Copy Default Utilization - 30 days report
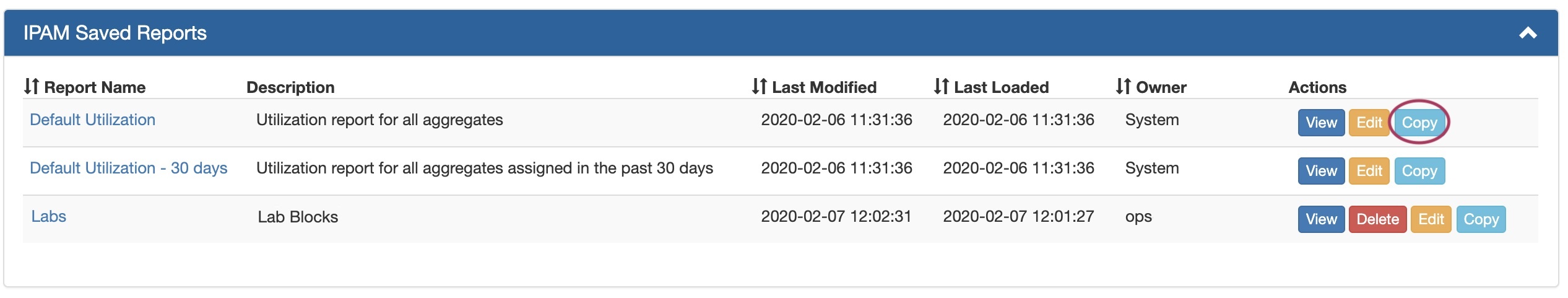Screen dimensions: 1568x298 tap(1419, 171)
